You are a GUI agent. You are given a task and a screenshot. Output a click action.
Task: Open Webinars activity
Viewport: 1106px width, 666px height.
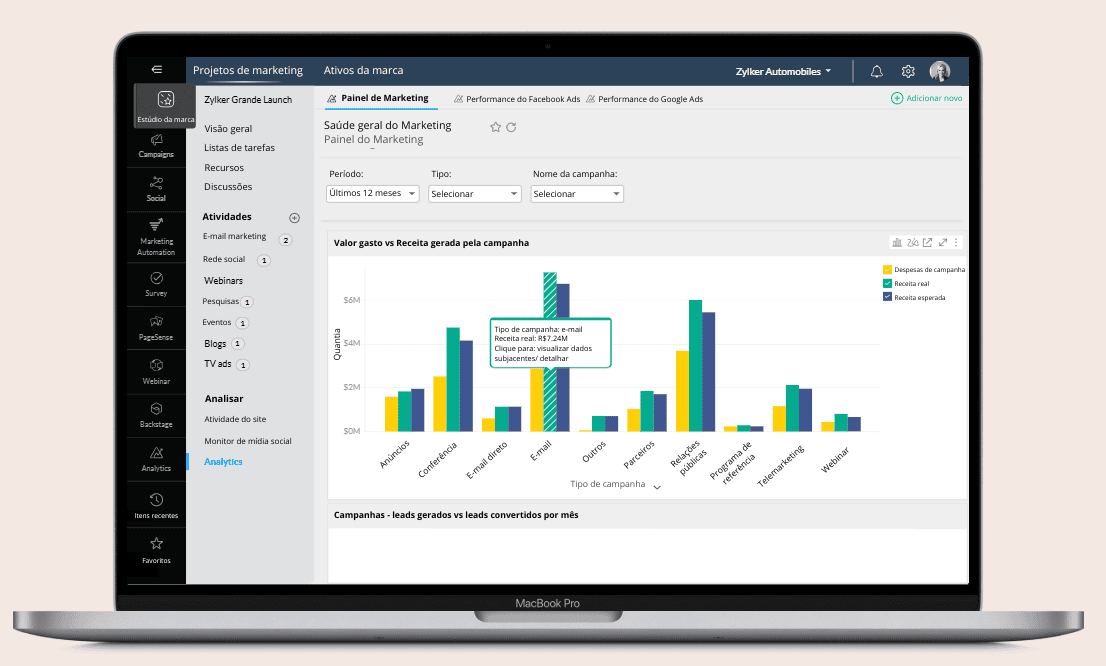coord(223,280)
